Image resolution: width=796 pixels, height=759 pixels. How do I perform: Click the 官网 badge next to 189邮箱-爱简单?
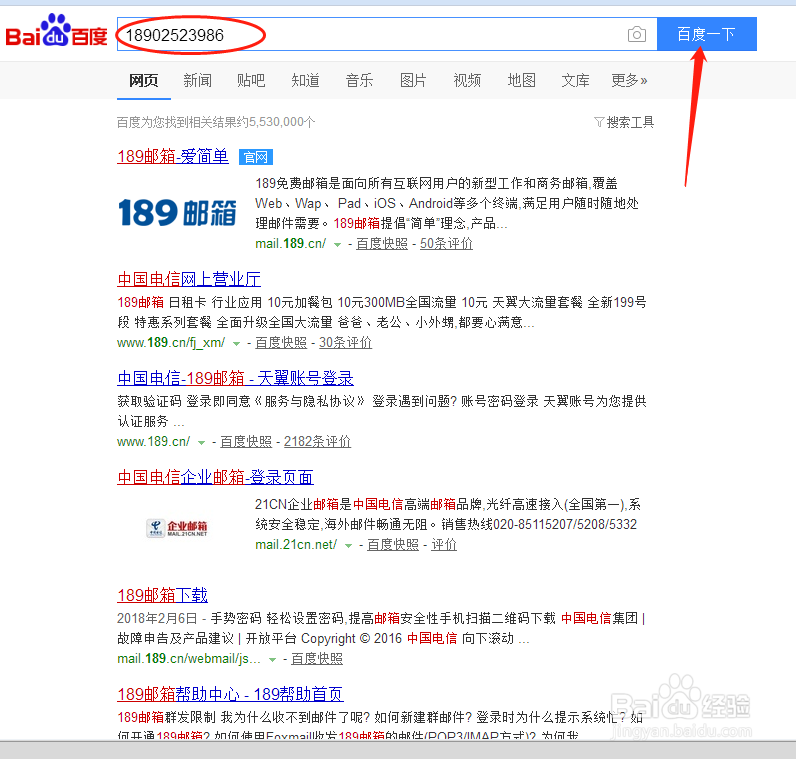(x=256, y=157)
